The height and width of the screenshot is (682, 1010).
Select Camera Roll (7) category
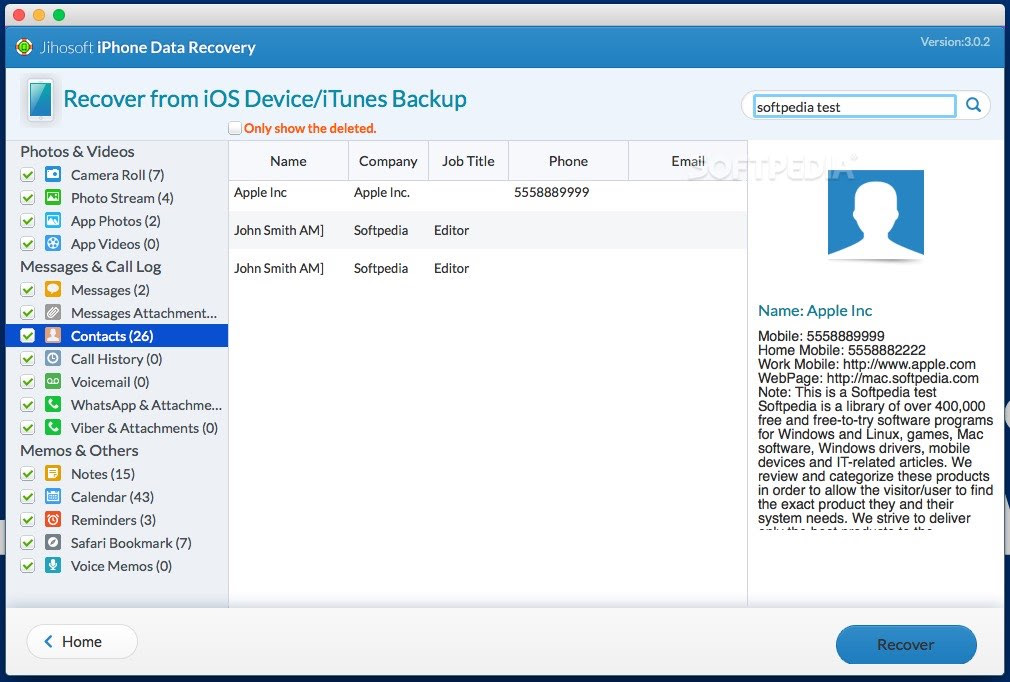pyautogui.click(x=117, y=175)
